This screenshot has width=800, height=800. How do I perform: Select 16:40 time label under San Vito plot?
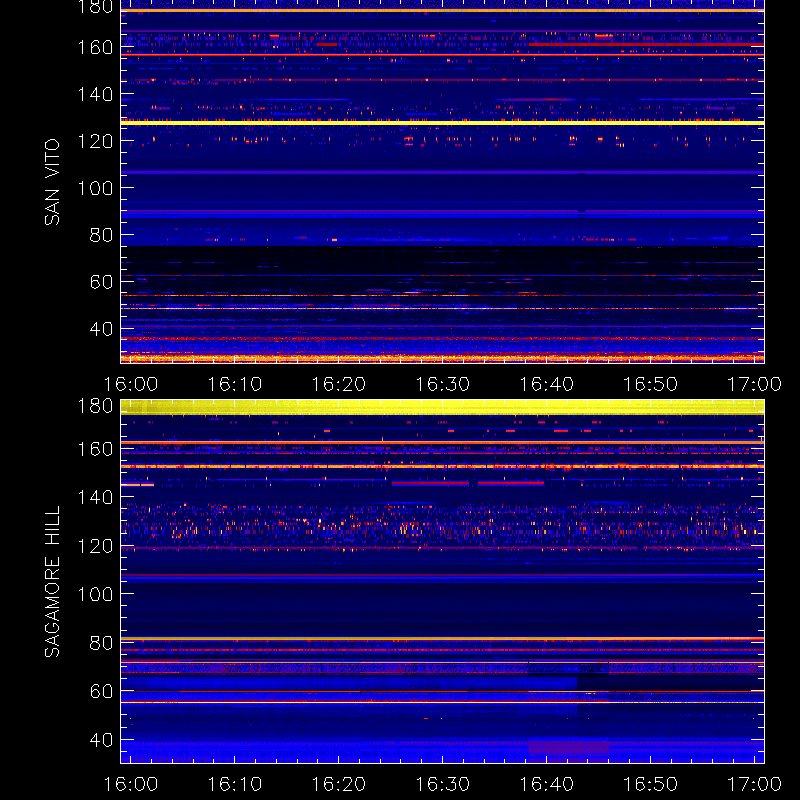pos(546,384)
